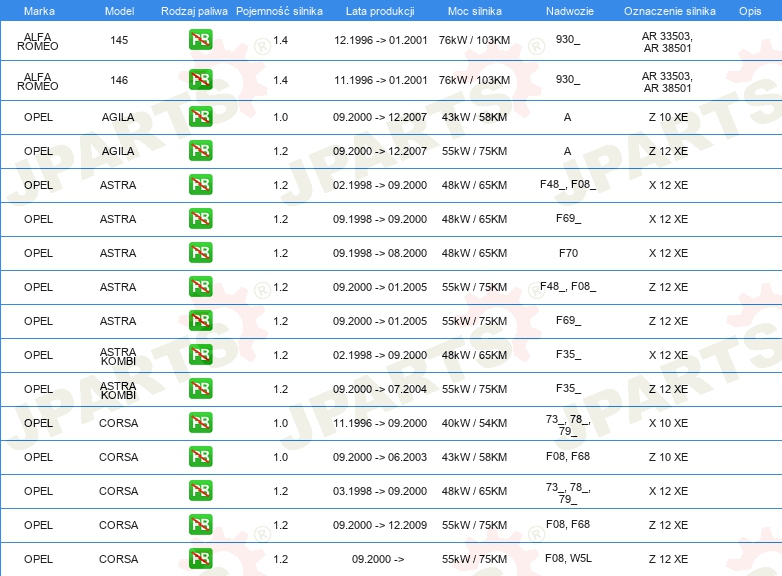
Task: Select date range '09.2000 -> 06.2003'
Action: [380, 457]
